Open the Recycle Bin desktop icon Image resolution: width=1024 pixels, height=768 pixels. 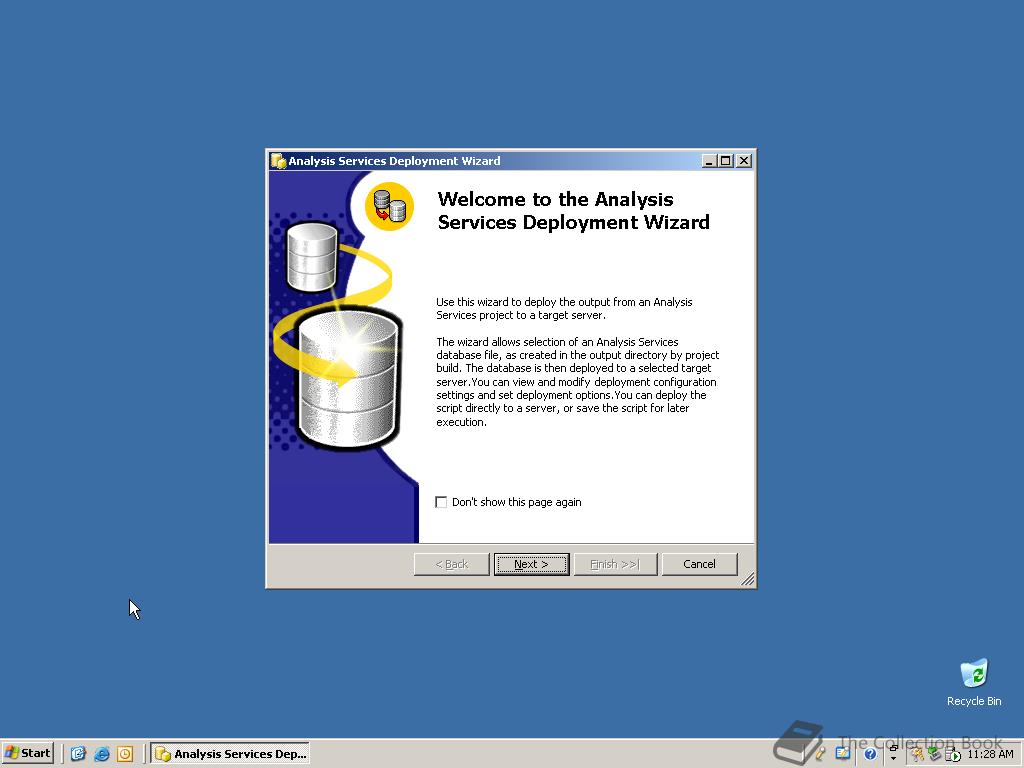point(974,682)
